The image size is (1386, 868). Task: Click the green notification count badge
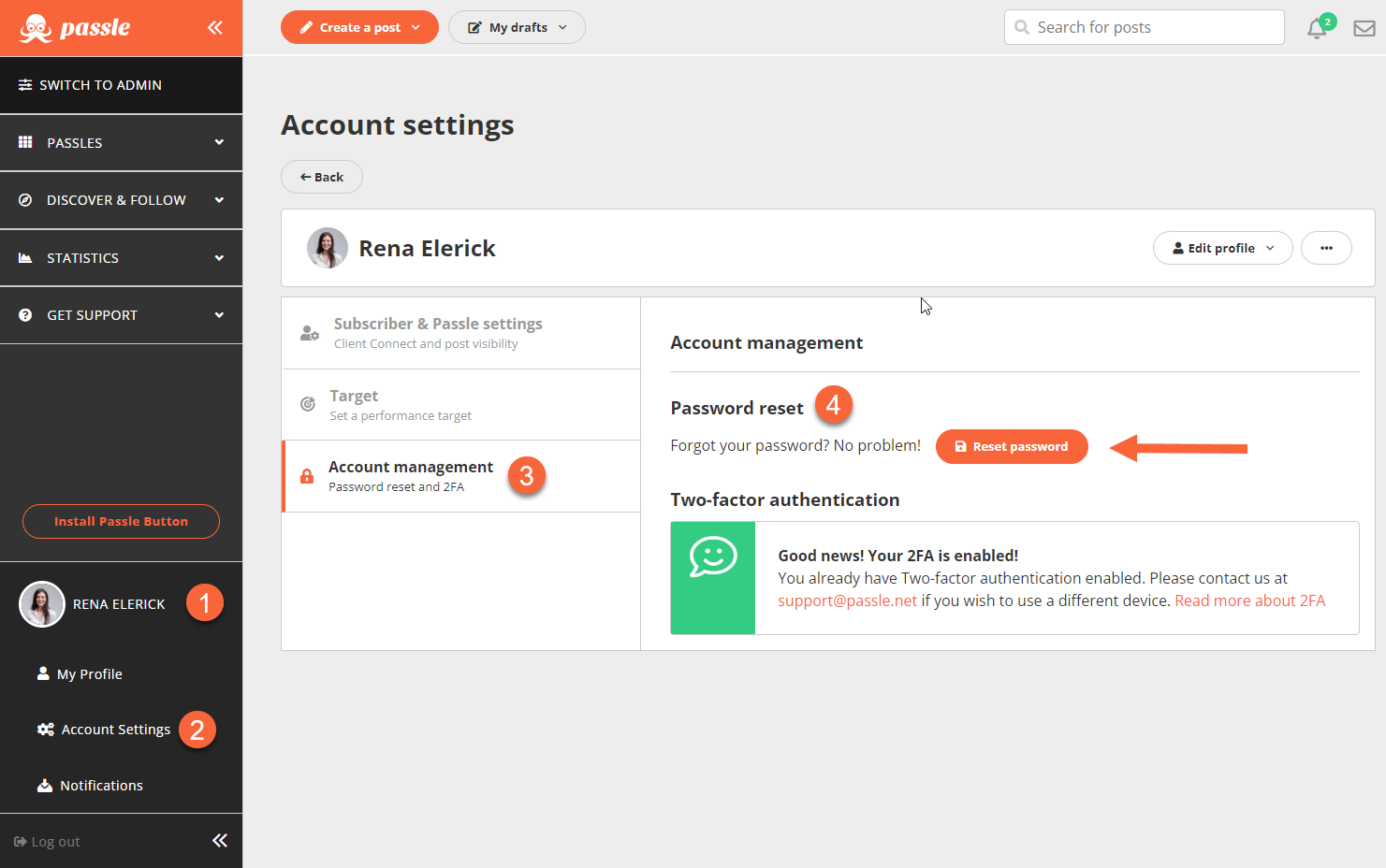[1327, 22]
